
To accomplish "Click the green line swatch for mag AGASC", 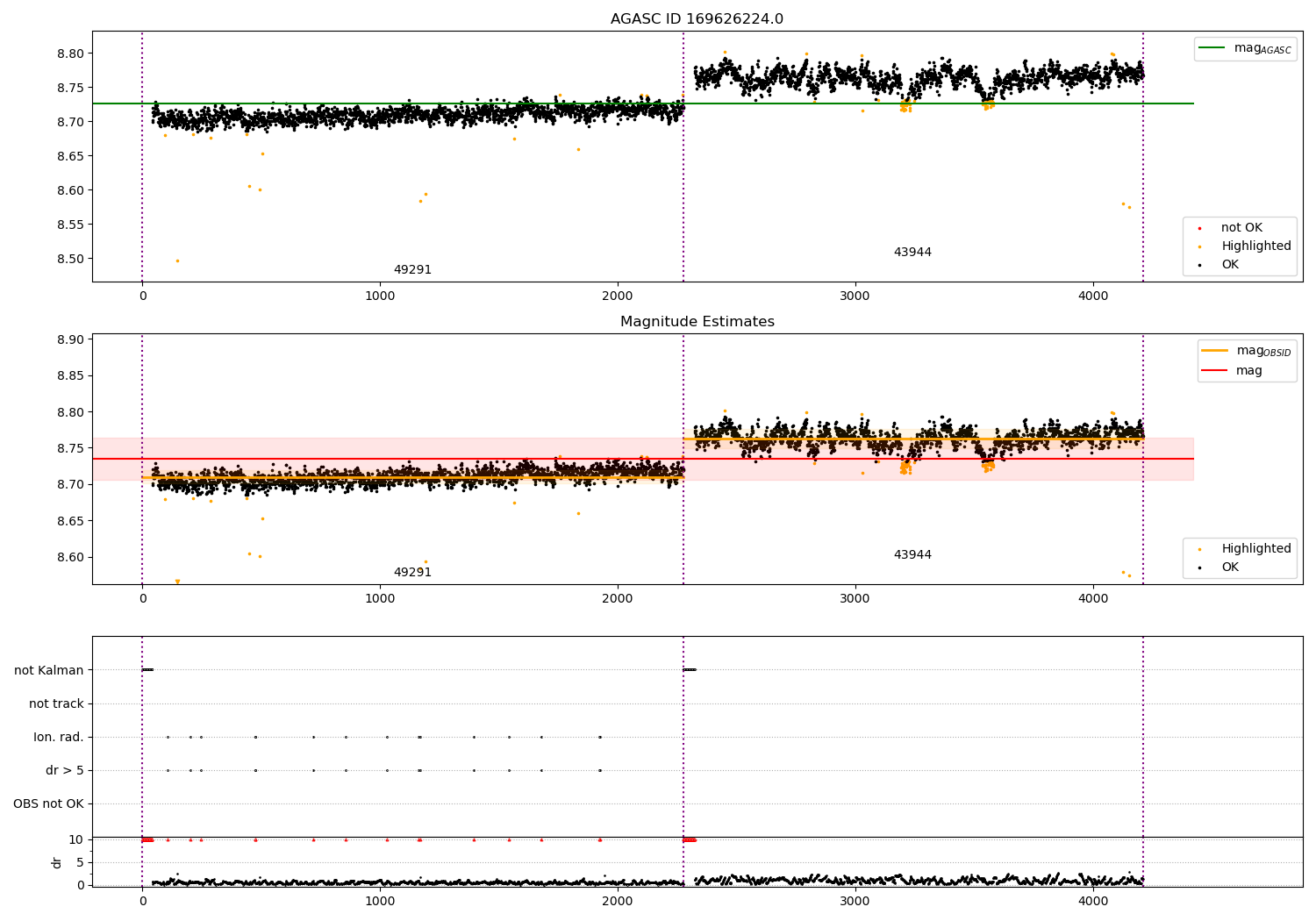I will click(x=1212, y=48).
